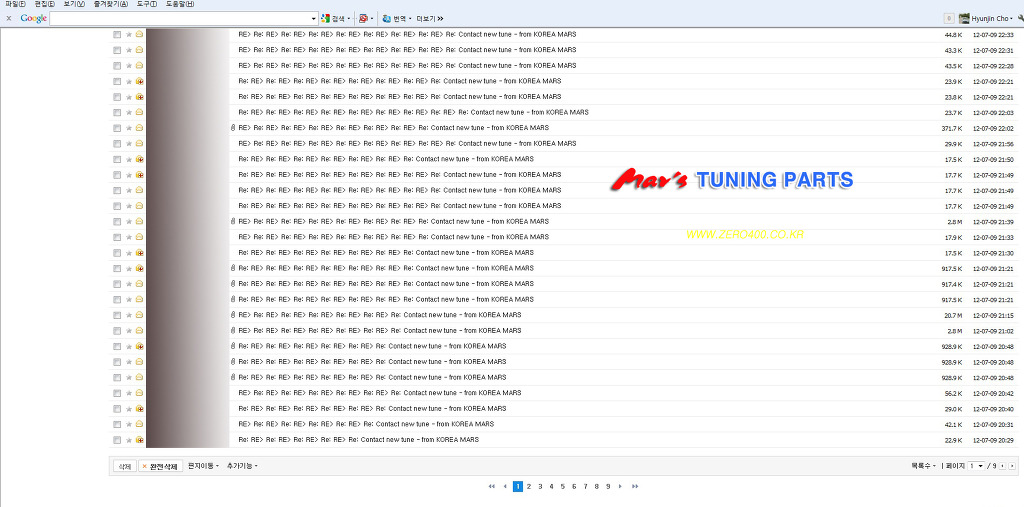Click the 삭제 delete button
Screen dimensions: 1024x507
point(124,466)
